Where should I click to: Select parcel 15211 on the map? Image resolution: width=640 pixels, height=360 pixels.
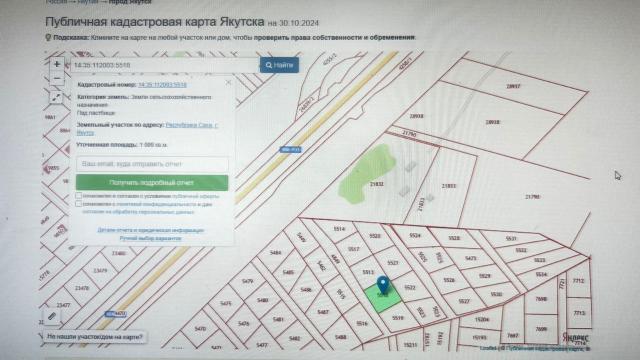(x=410, y=345)
